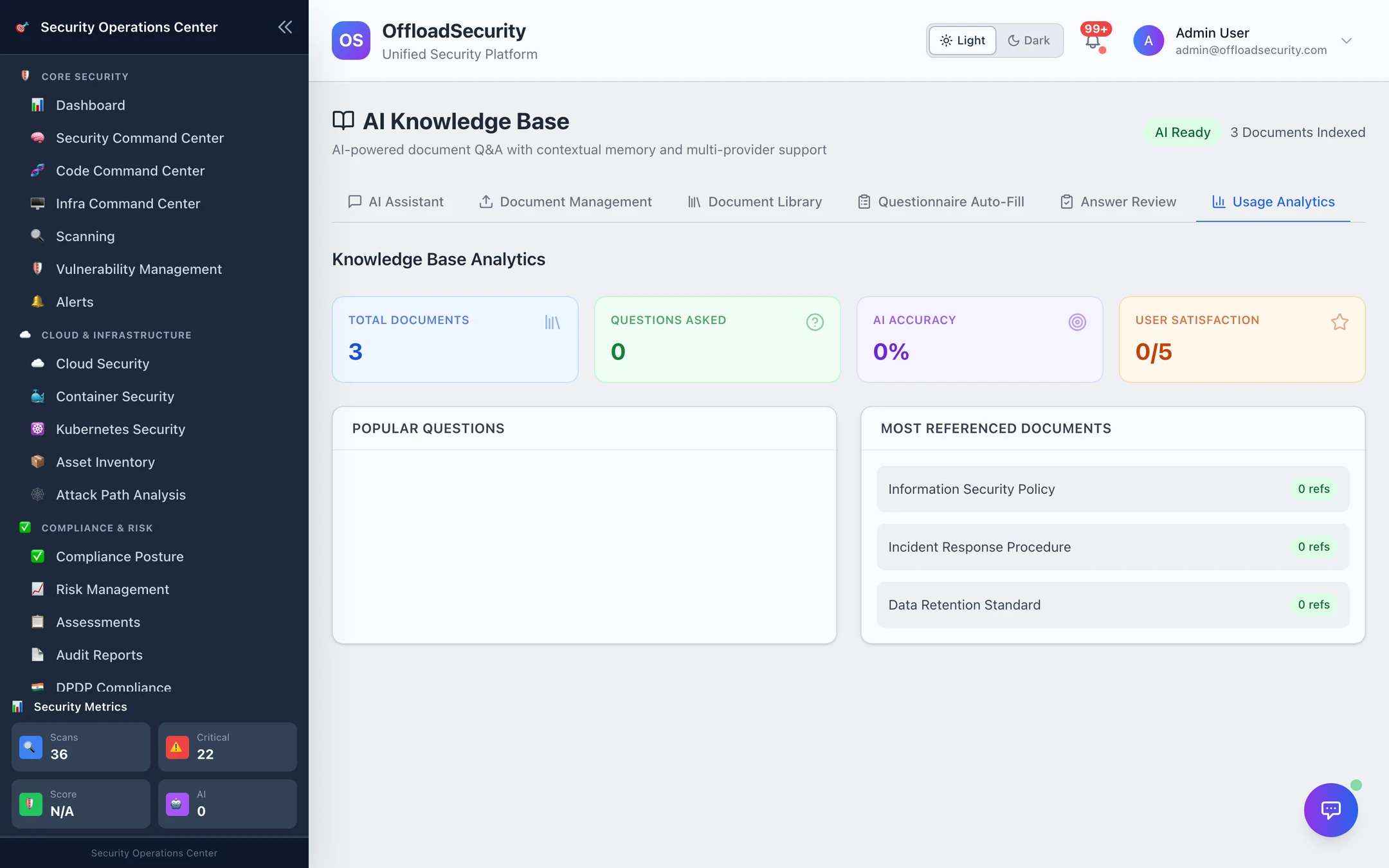Open the floating chat bubble button
This screenshot has width=1389, height=868.
tap(1330, 809)
